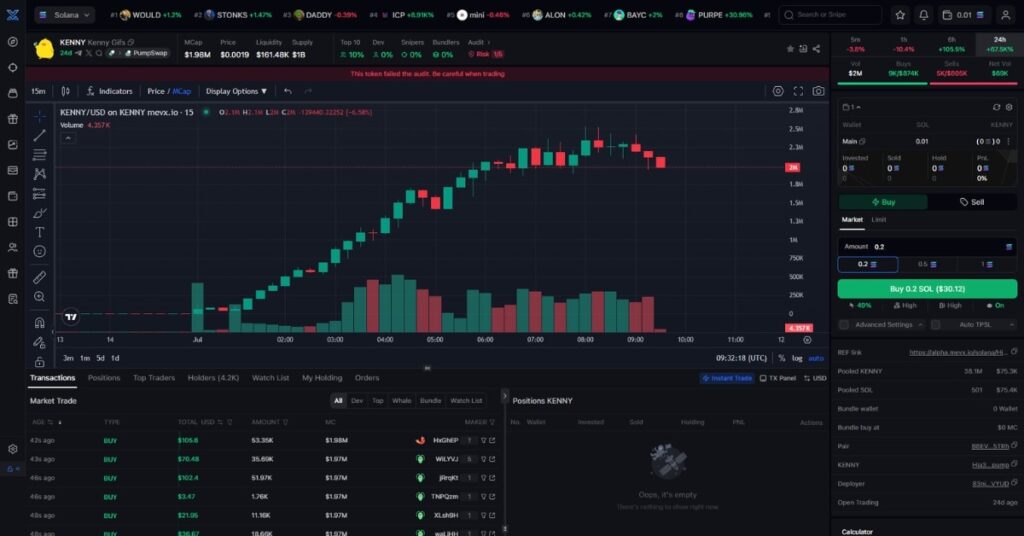The height and width of the screenshot is (536, 1024).
Task: Open wallet Main row options menu
Action: 1009,142
